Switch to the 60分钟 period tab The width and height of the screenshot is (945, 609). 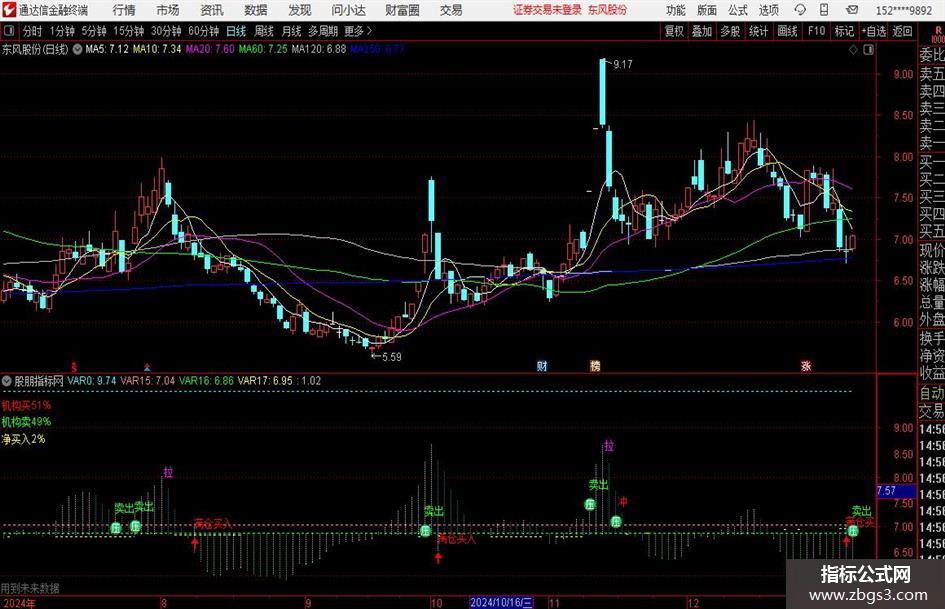click(203, 31)
